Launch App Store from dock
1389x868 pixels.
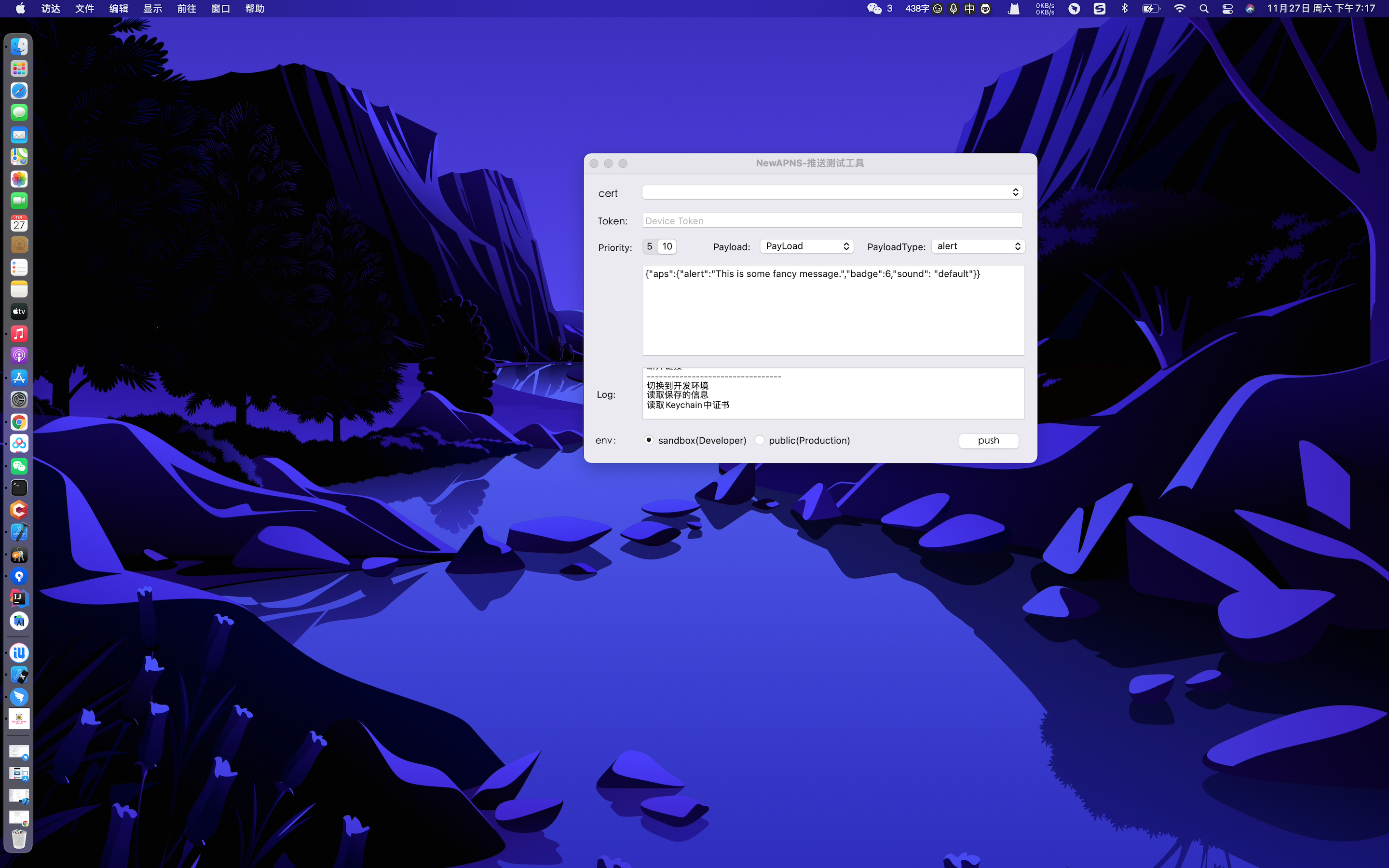[x=19, y=378]
